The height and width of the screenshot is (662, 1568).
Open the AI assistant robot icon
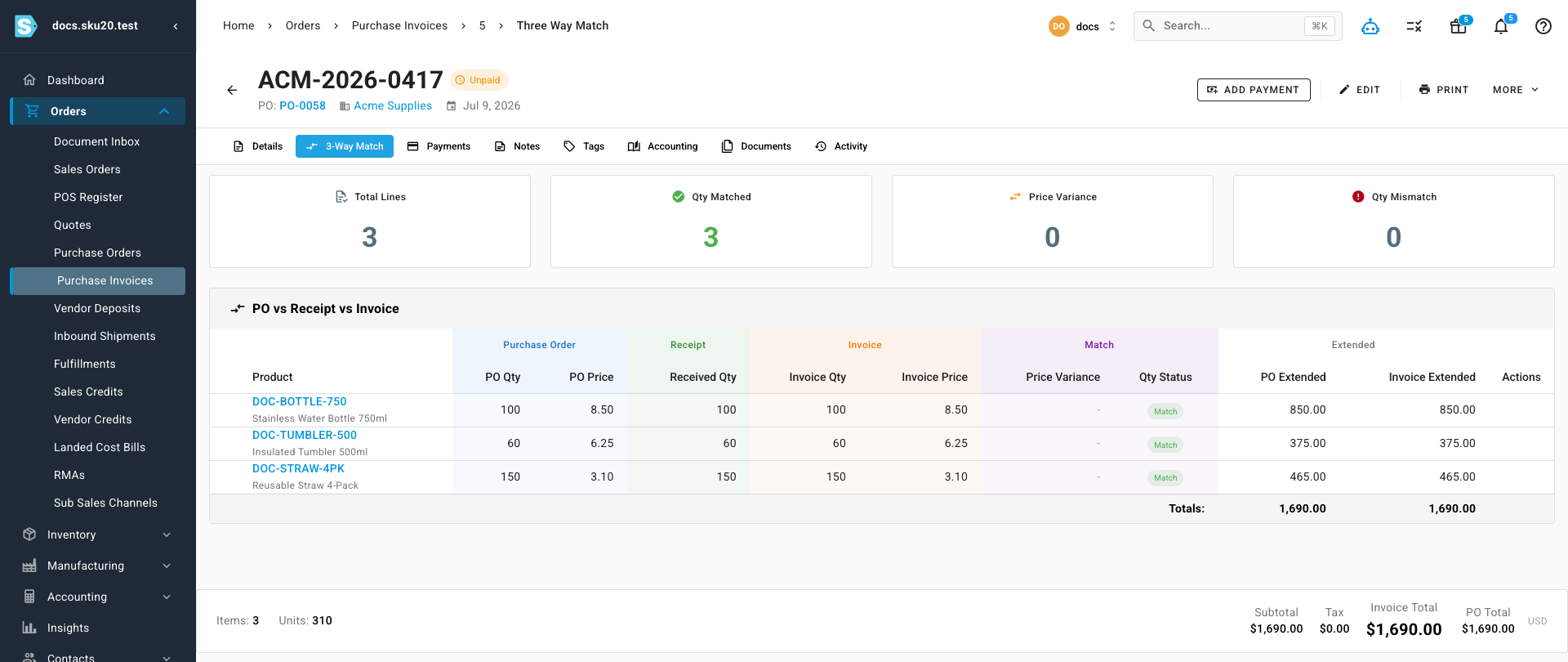click(1370, 26)
